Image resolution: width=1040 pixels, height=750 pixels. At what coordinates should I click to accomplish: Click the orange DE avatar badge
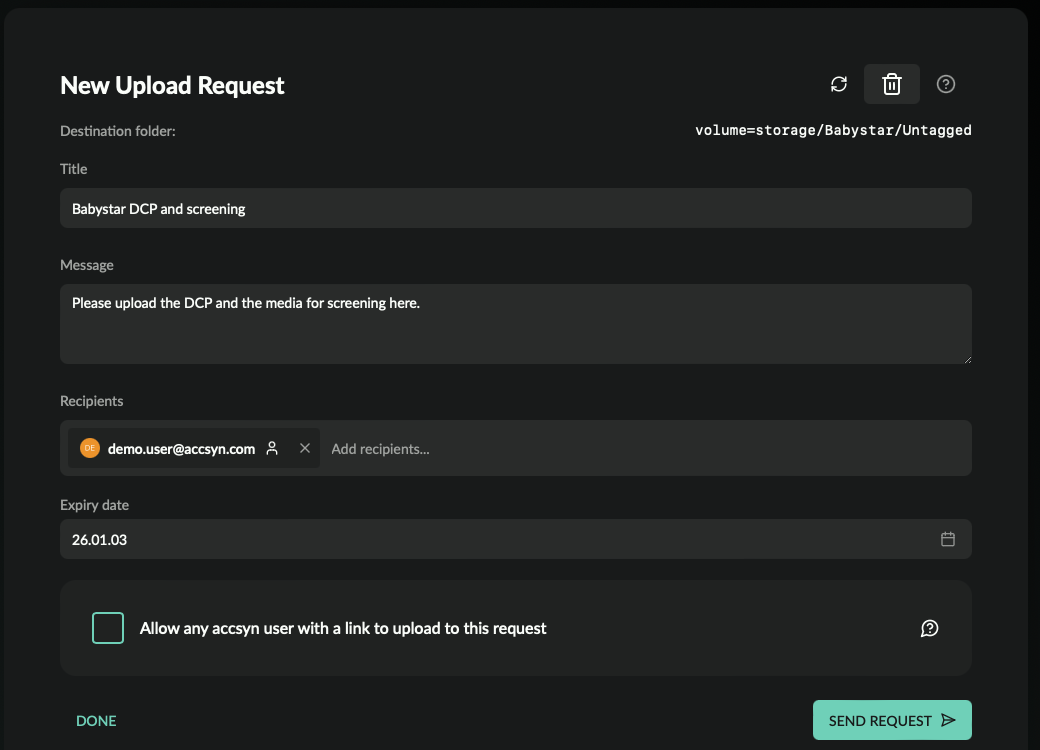90,448
